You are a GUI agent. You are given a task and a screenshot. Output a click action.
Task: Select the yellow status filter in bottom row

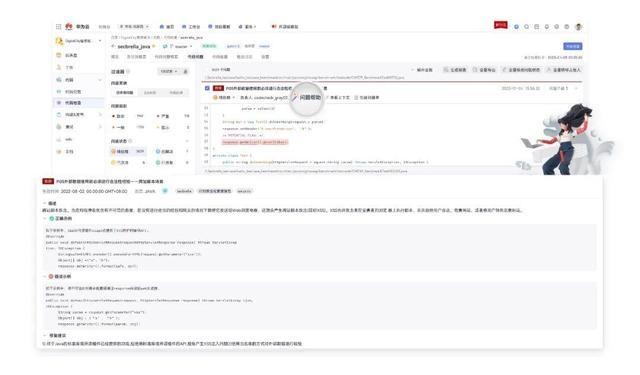tap(127, 162)
